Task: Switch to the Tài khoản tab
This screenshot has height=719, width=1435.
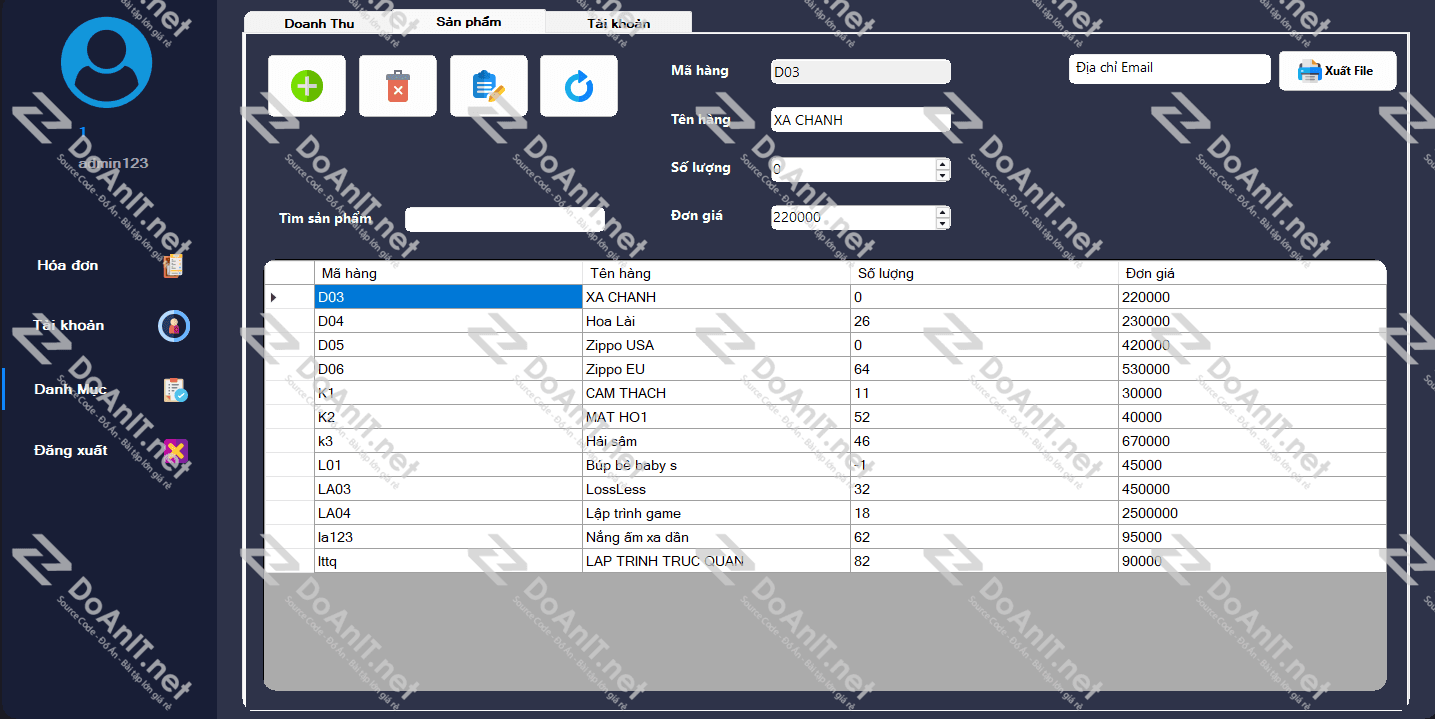Action: [618, 23]
